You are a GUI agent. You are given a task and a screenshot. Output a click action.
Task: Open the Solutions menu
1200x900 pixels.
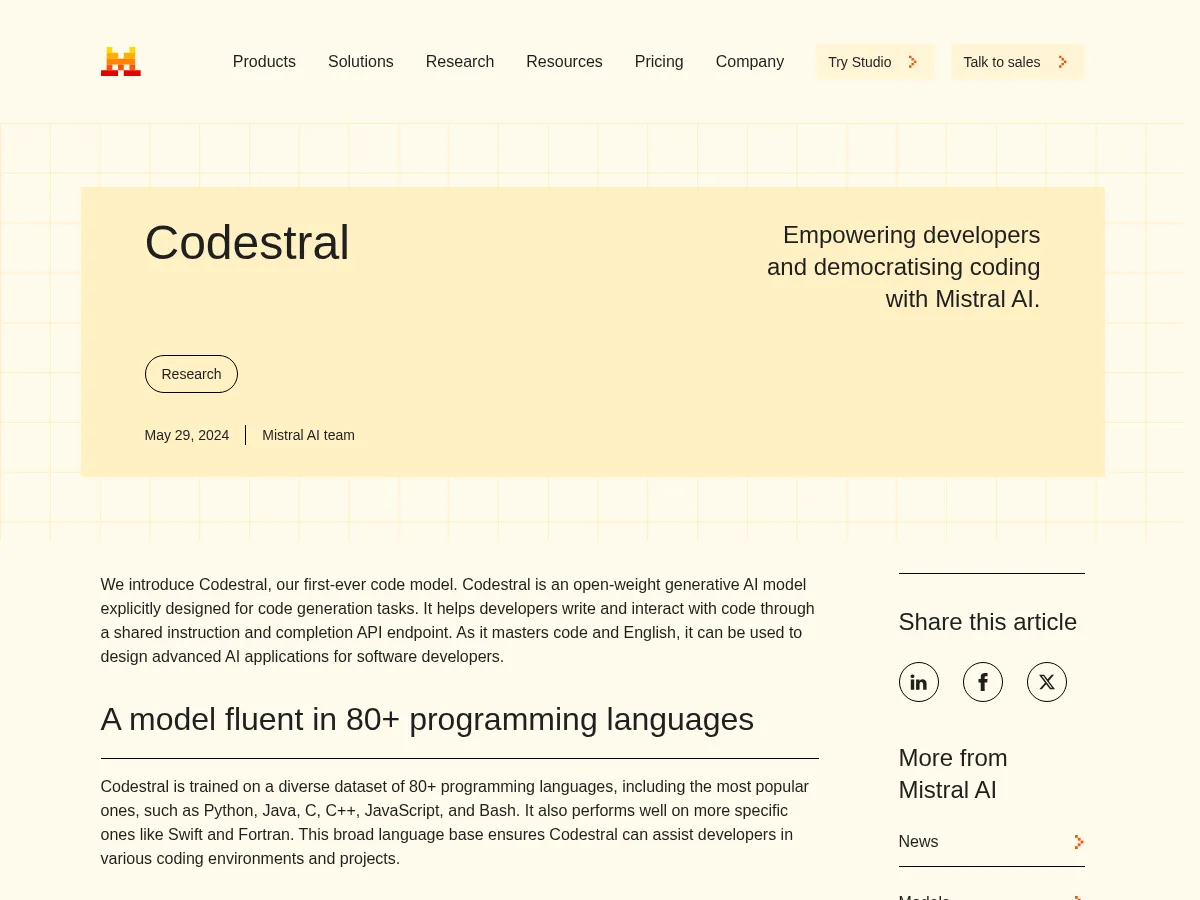tap(360, 61)
